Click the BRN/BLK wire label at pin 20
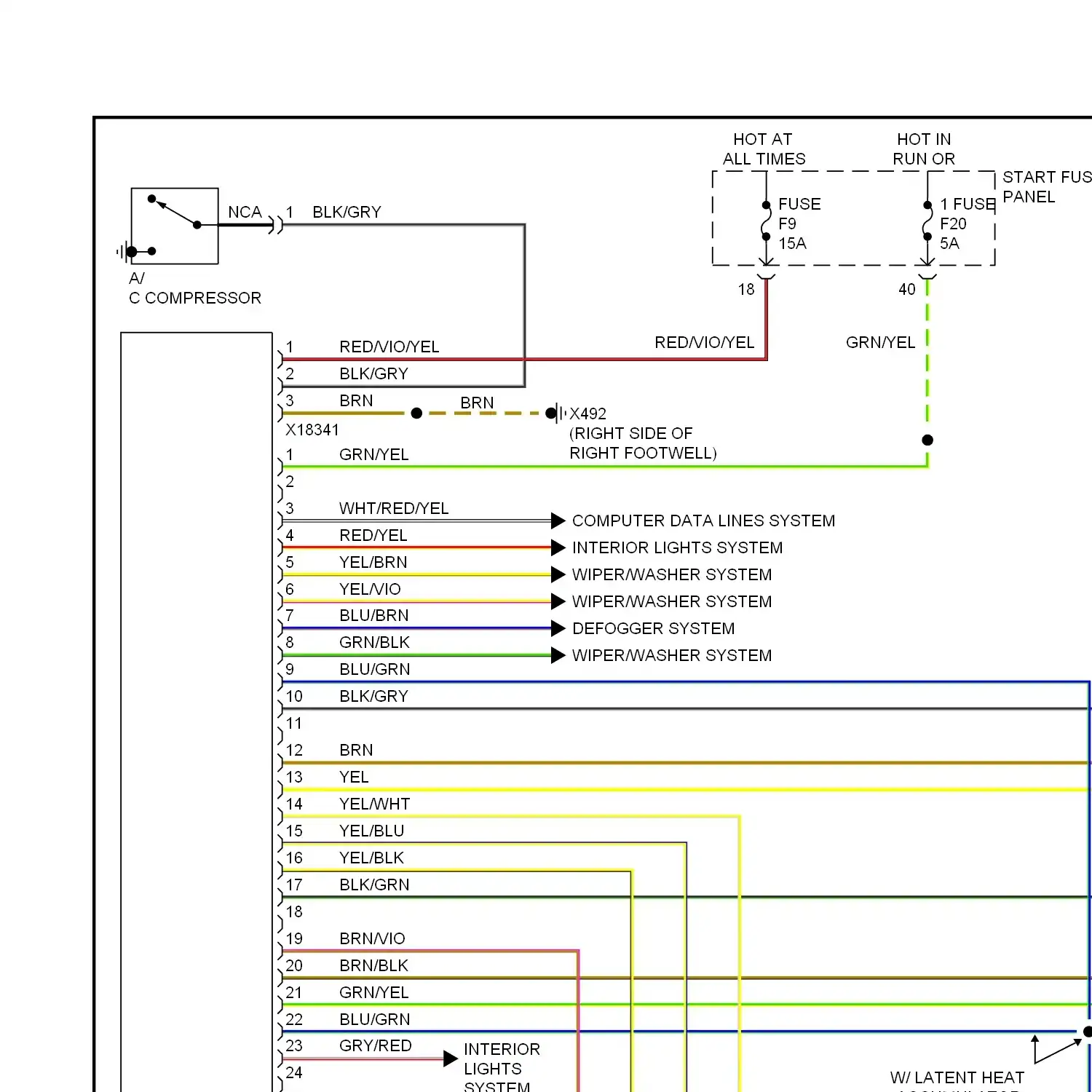Viewport: 1092px width, 1092px height. (x=373, y=965)
